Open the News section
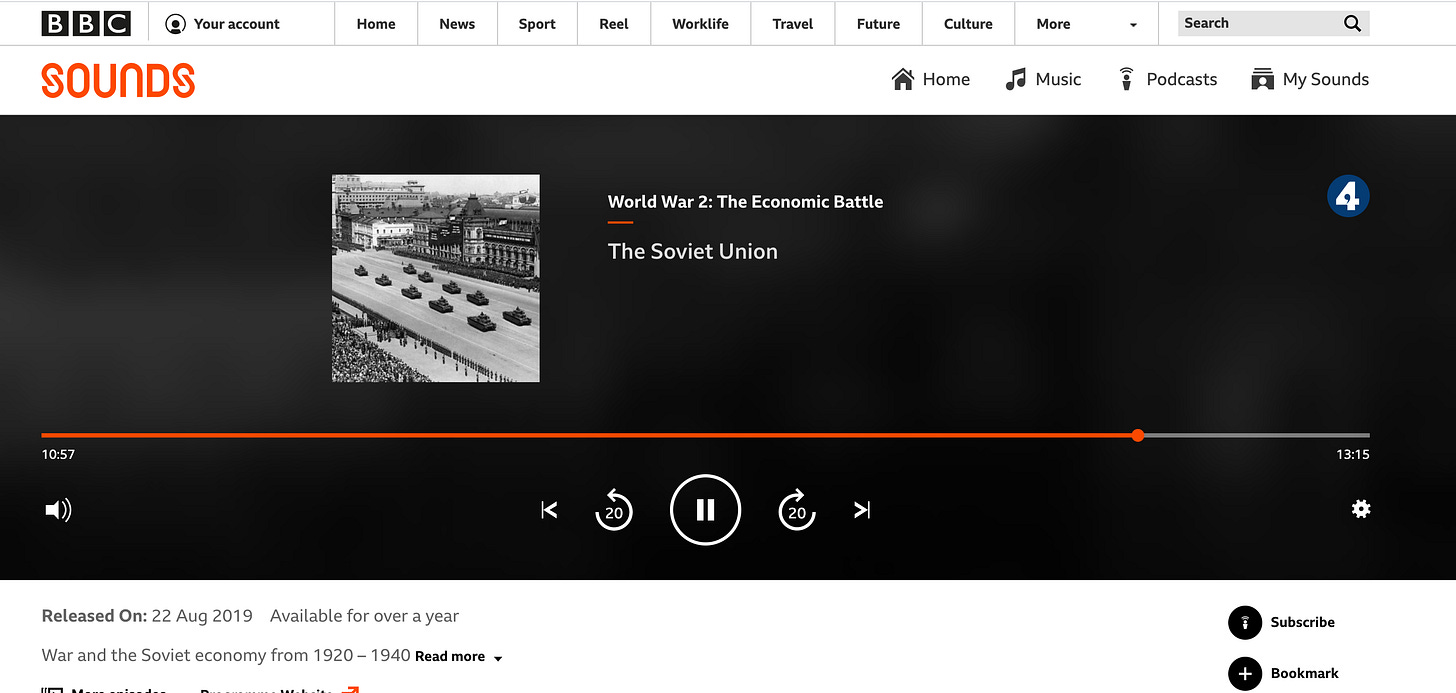Screen dimensions: 1456x693 tap(457, 24)
